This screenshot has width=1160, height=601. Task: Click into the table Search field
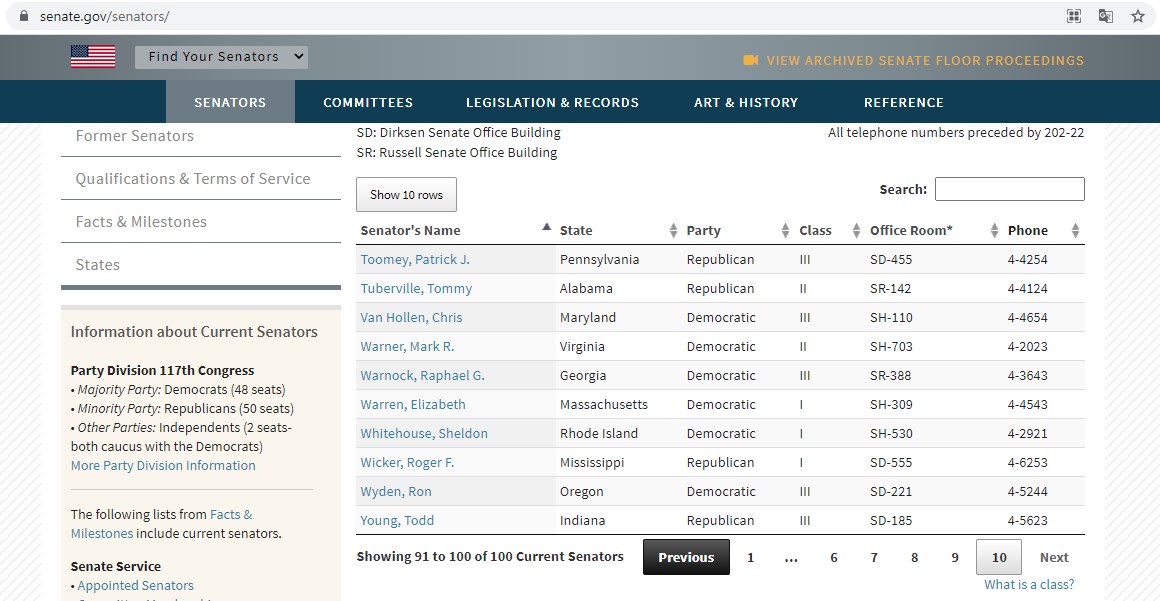[x=1009, y=189]
